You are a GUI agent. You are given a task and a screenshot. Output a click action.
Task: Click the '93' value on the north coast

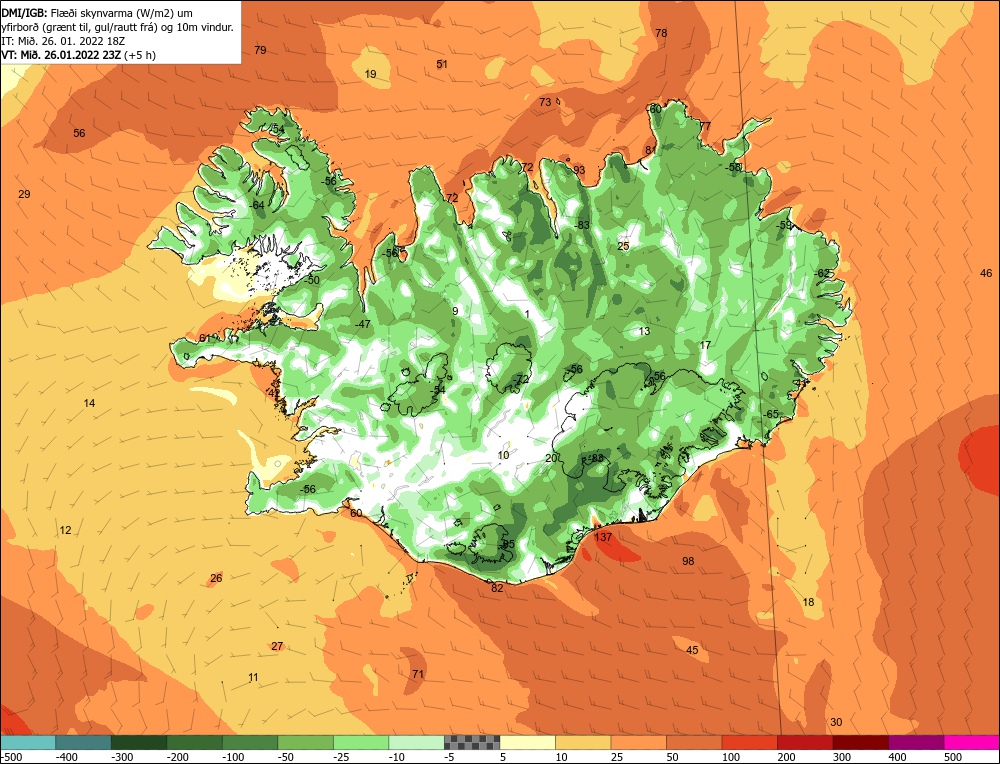[579, 170]
